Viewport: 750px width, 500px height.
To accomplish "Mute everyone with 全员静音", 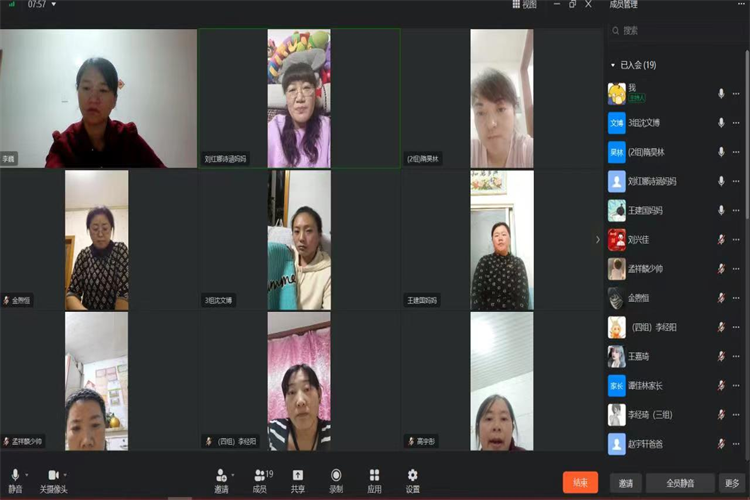I will 680,483.
